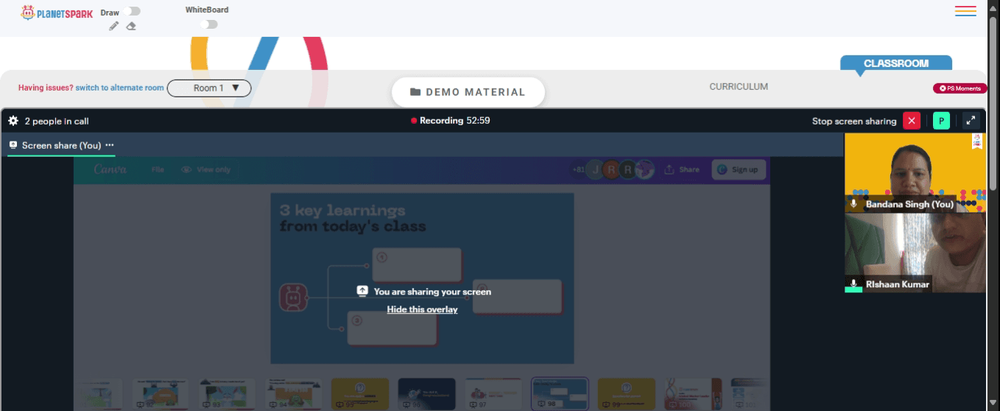Click the 2 people in call label

(x=57, y=121)
